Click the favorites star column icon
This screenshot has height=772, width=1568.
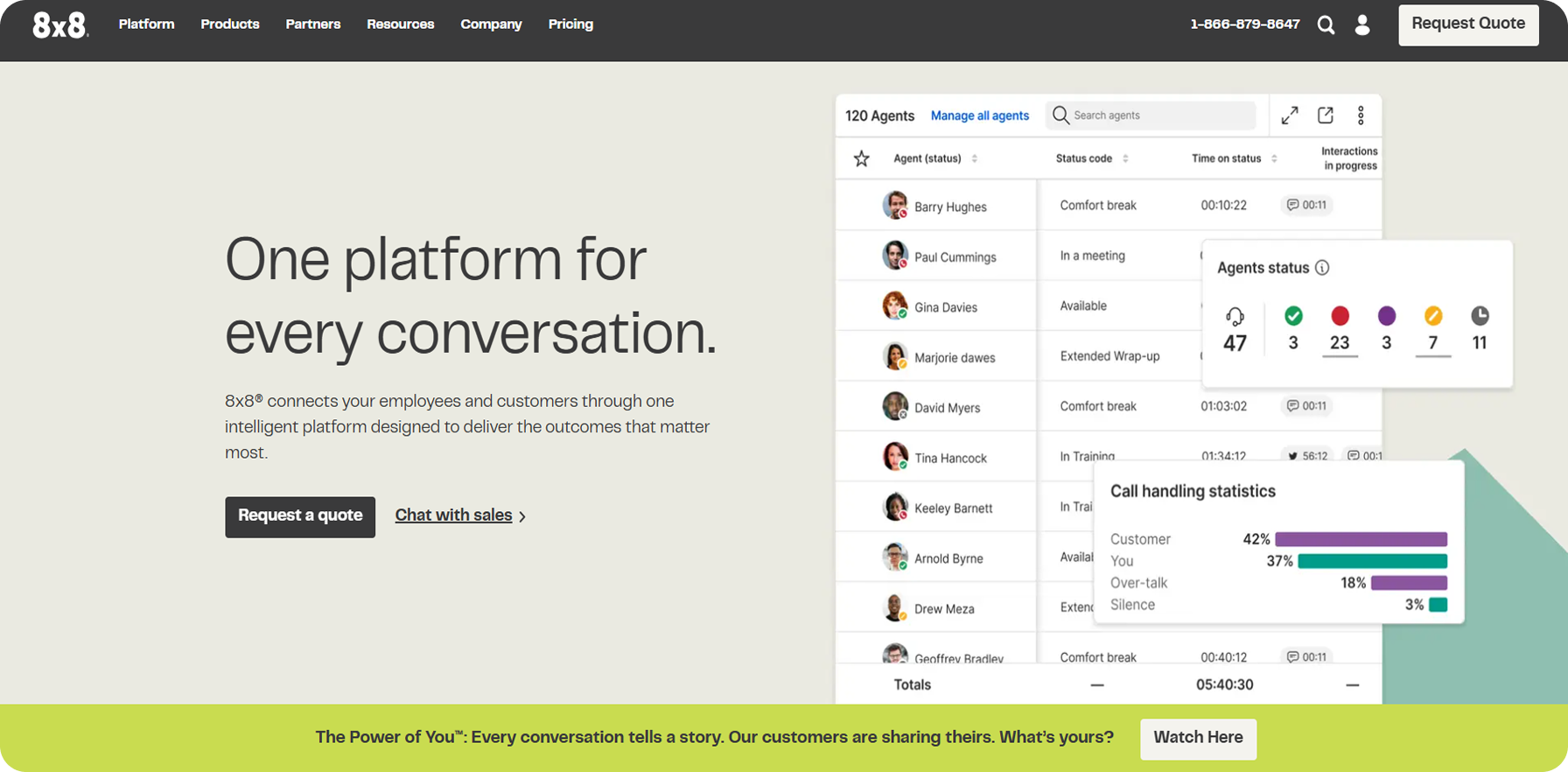click(862, 158)
